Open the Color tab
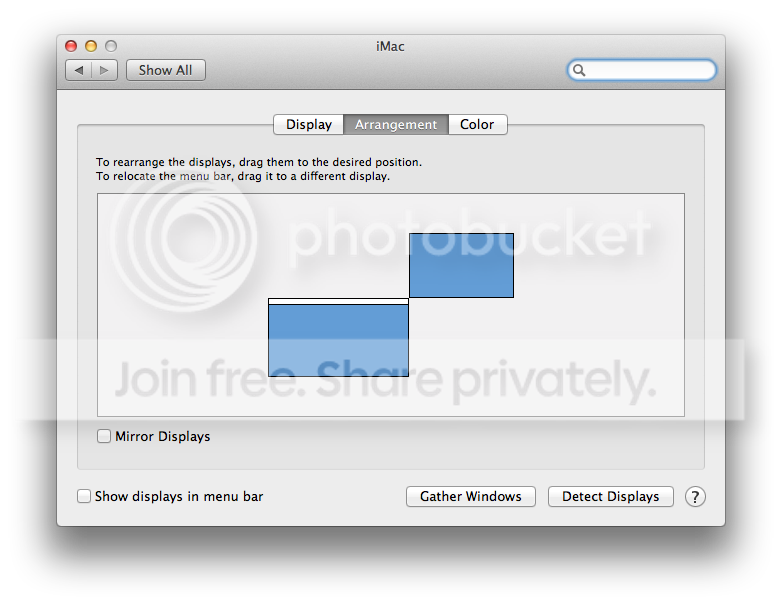Viewport: 782px width, 605px height. [477, 125]
